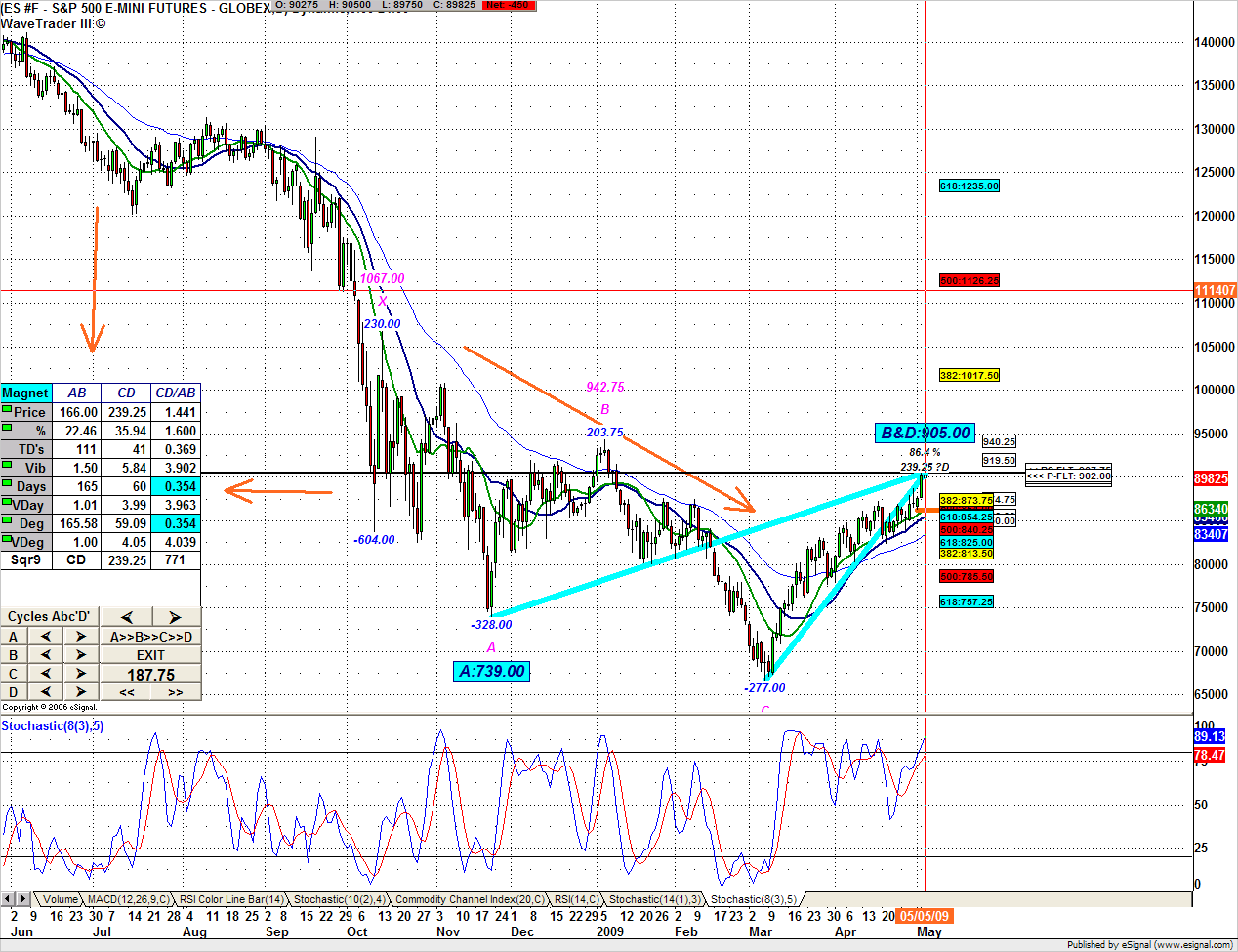Viewport: 1238px width, 952px height.
Task: Toggle the green Vib magnet indicator
Action: click(x=8, y=466)
